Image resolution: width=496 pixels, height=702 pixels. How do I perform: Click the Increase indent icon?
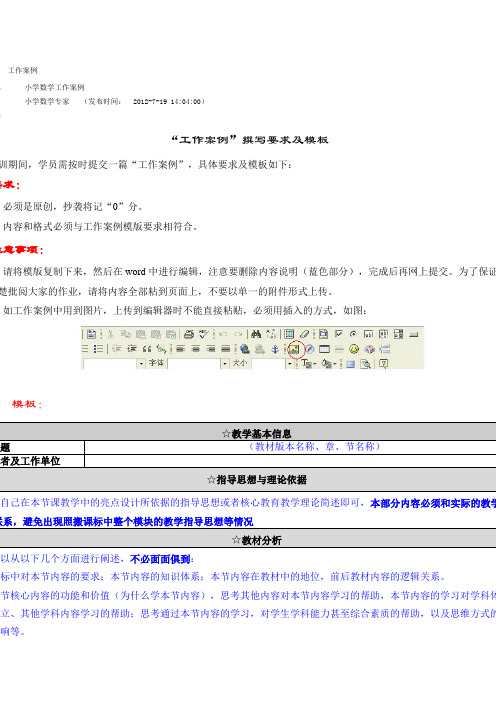[132, 349]
